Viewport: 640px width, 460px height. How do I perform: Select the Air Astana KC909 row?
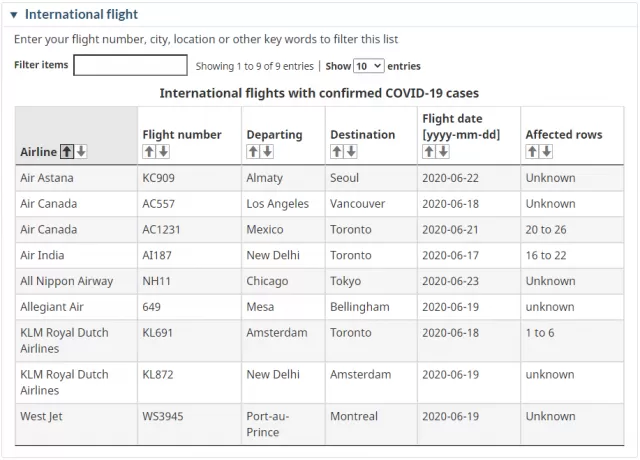(319, 178)
